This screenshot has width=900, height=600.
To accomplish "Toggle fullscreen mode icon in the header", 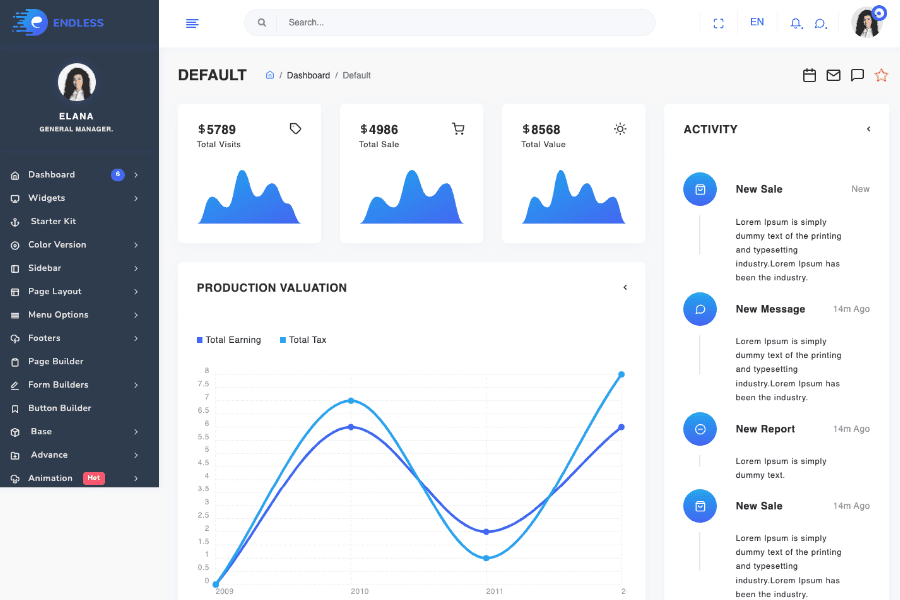I will coord(718,22).
